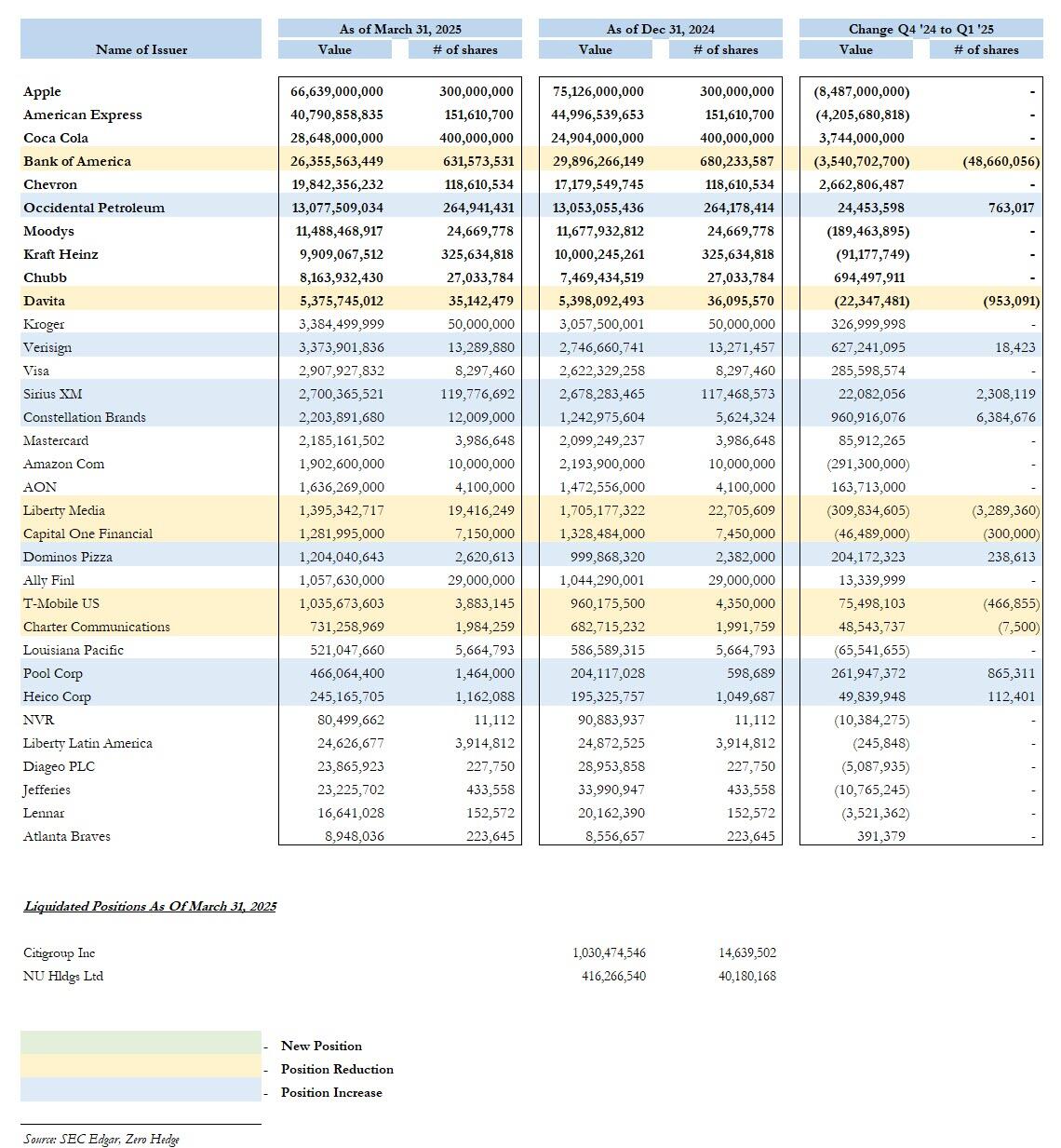Select the Visa issuer name
The height and width of the screenshot is (1148, 1061).
click(x=36, y=371)
